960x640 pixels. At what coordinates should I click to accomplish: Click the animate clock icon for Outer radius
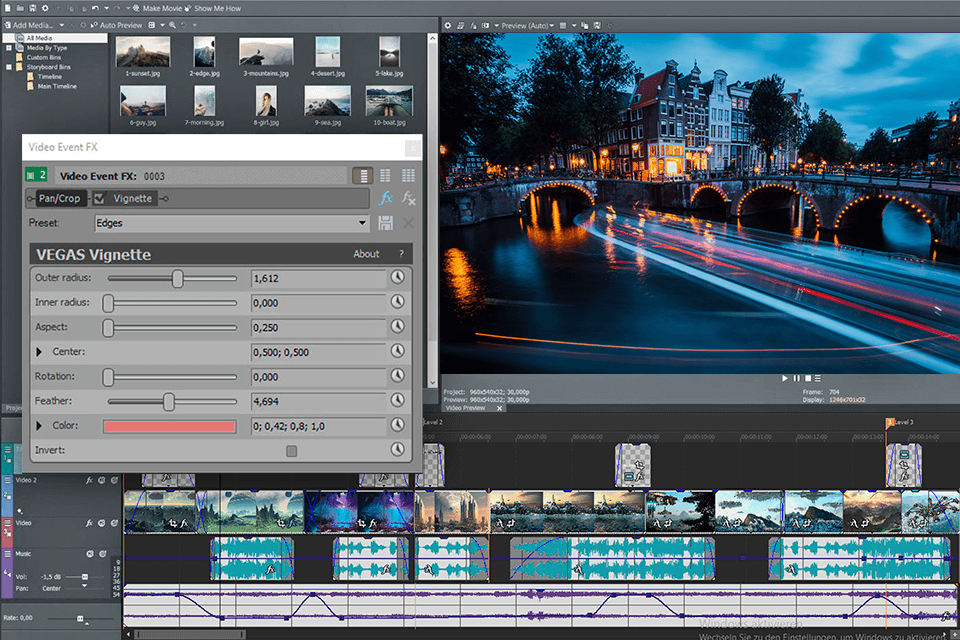click(397, 278)
